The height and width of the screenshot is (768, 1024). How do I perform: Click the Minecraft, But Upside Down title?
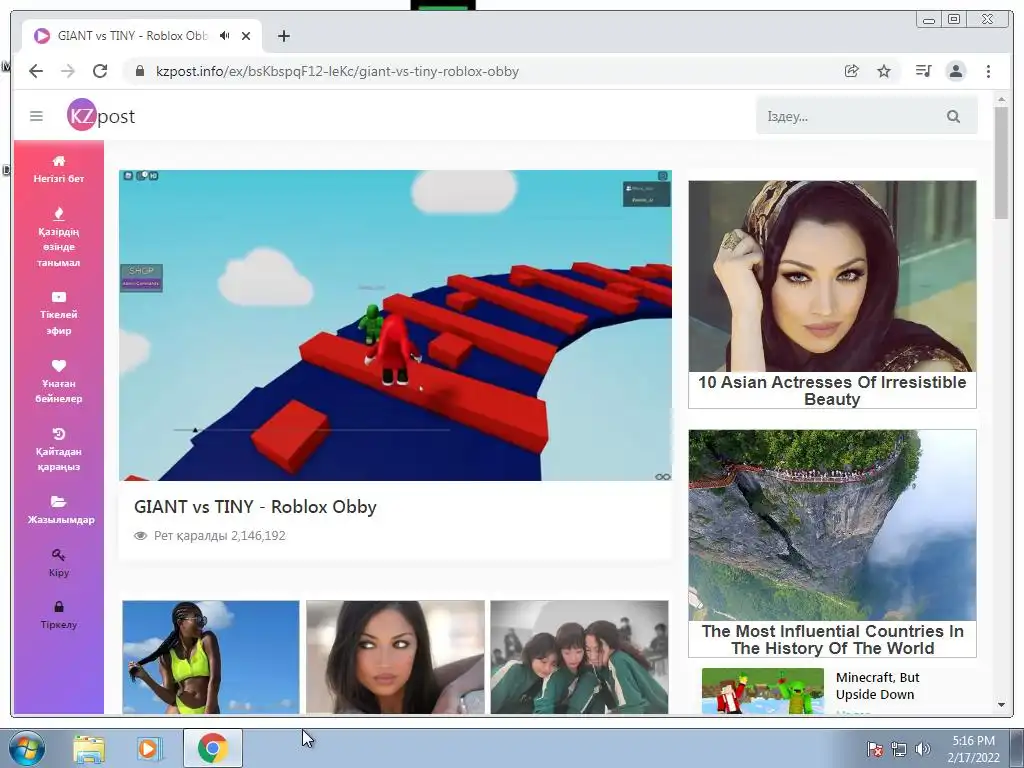877,686
